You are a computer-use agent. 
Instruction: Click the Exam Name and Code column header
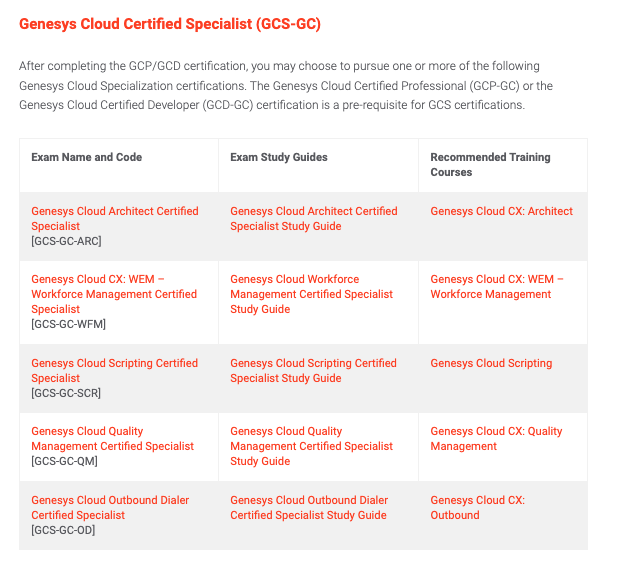(x=86, y=157)
